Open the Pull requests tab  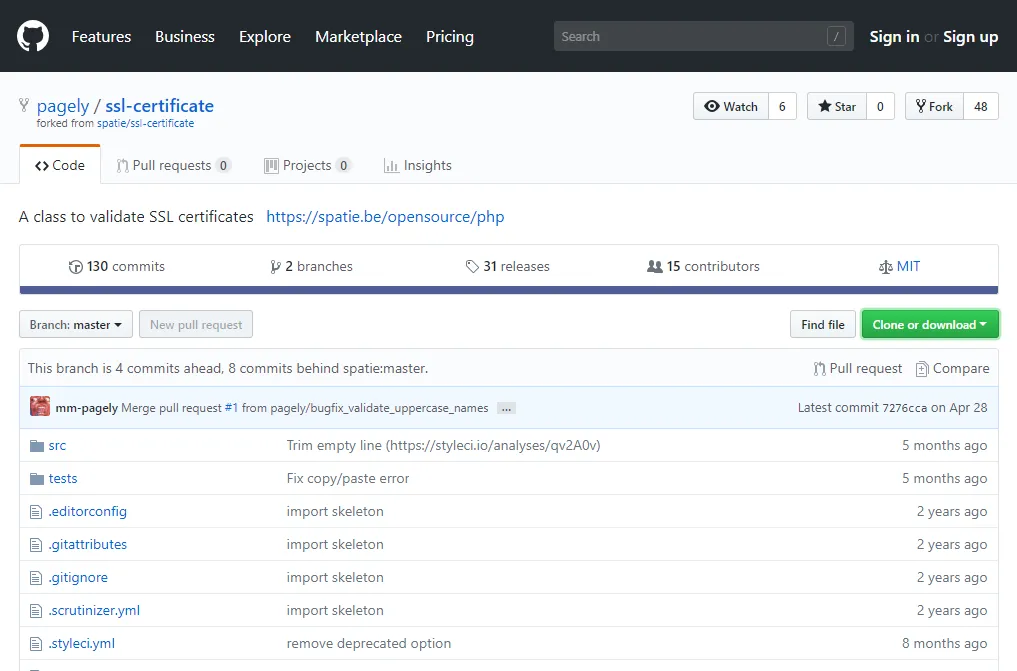171,165
